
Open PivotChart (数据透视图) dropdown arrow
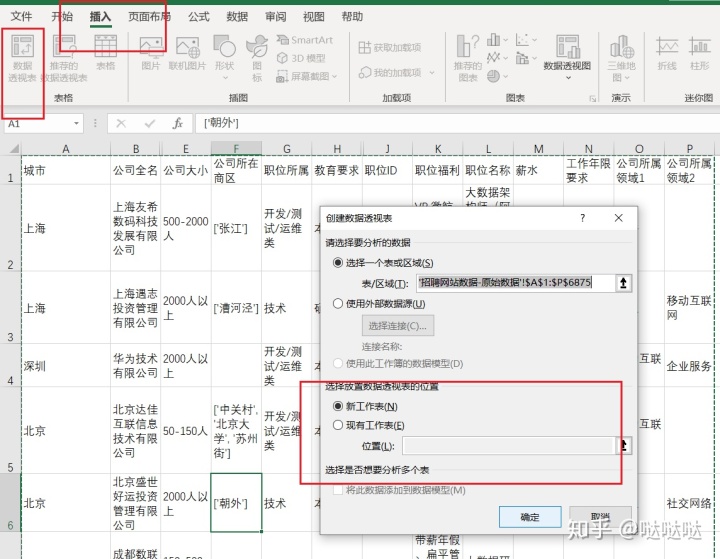(x=568, y=77)
